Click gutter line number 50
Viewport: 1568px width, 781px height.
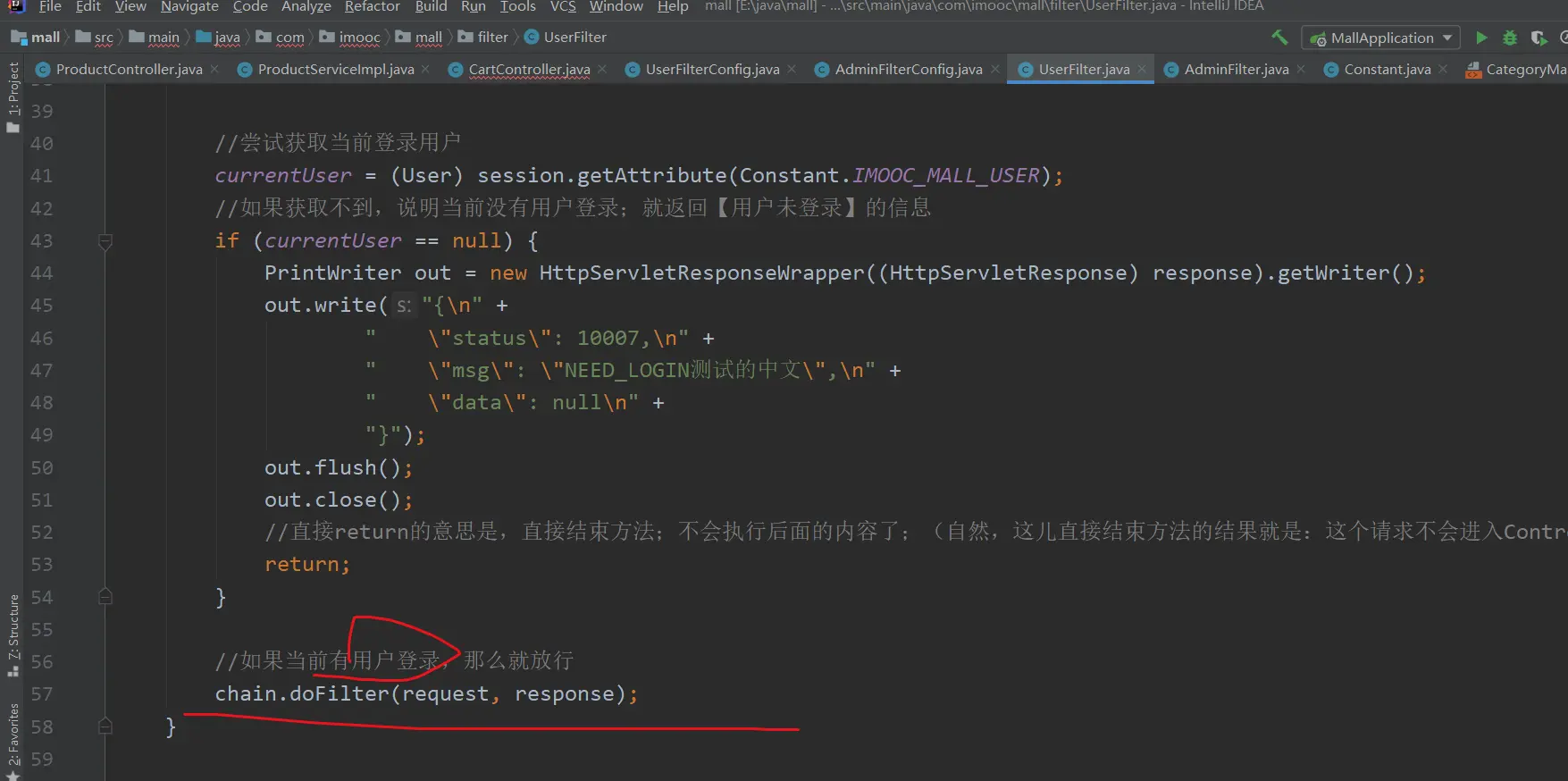pyautogui.click(x=42, y=468)
